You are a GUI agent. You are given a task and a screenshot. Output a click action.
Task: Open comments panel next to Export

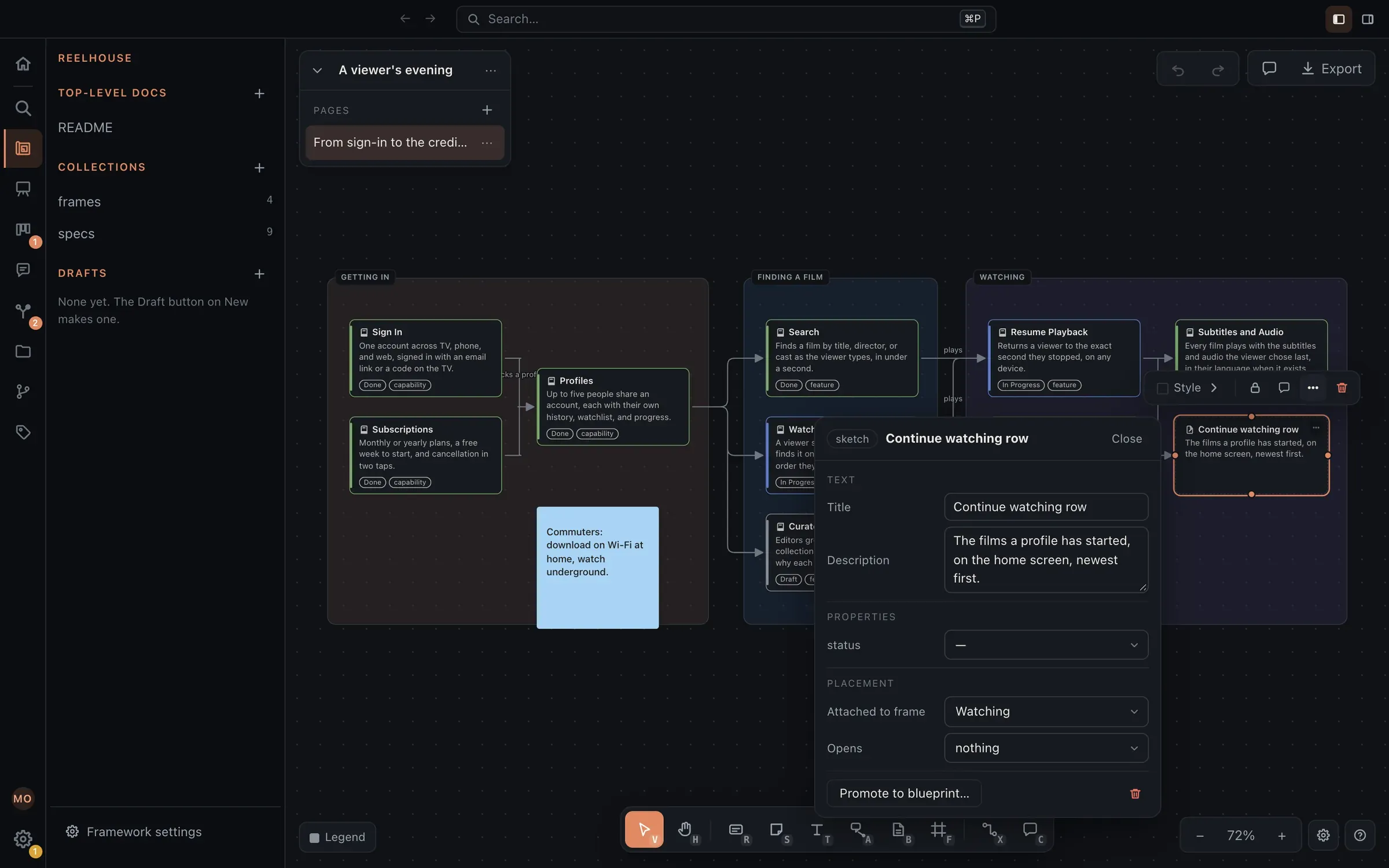click(1269, 69)
